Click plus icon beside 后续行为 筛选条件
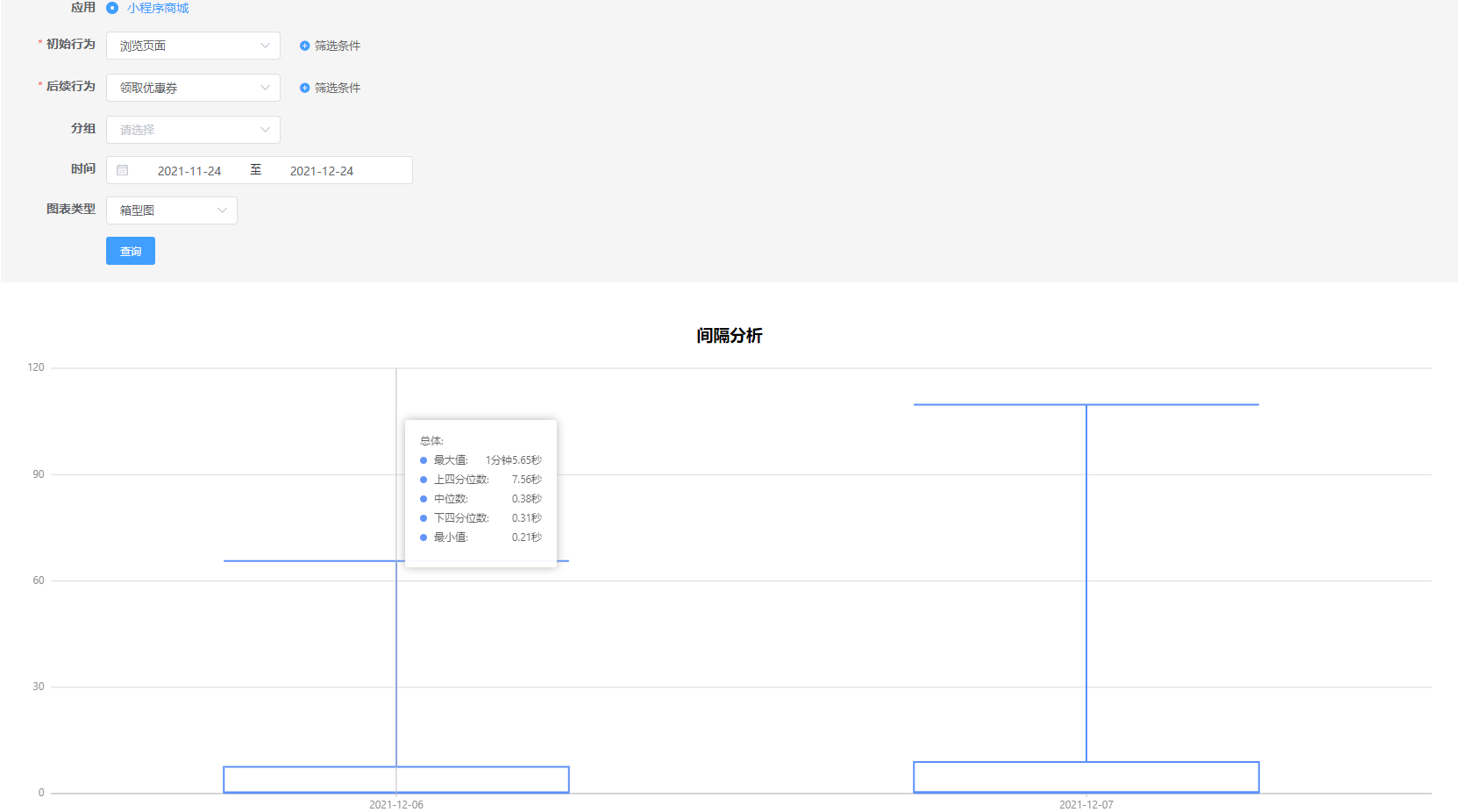 pos(304,88)
